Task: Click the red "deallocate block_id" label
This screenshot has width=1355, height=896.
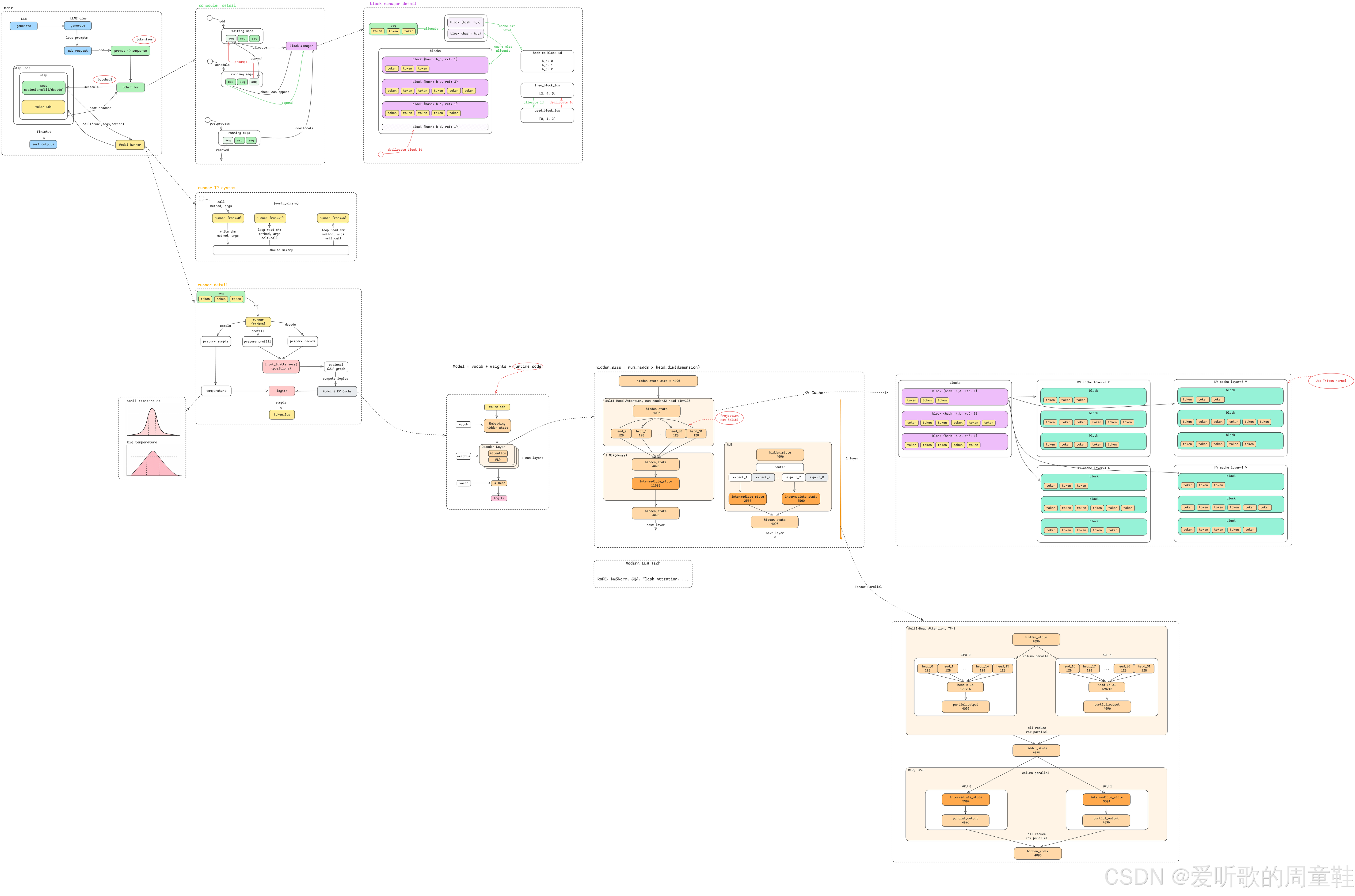Action: click(x=405, y=150)
